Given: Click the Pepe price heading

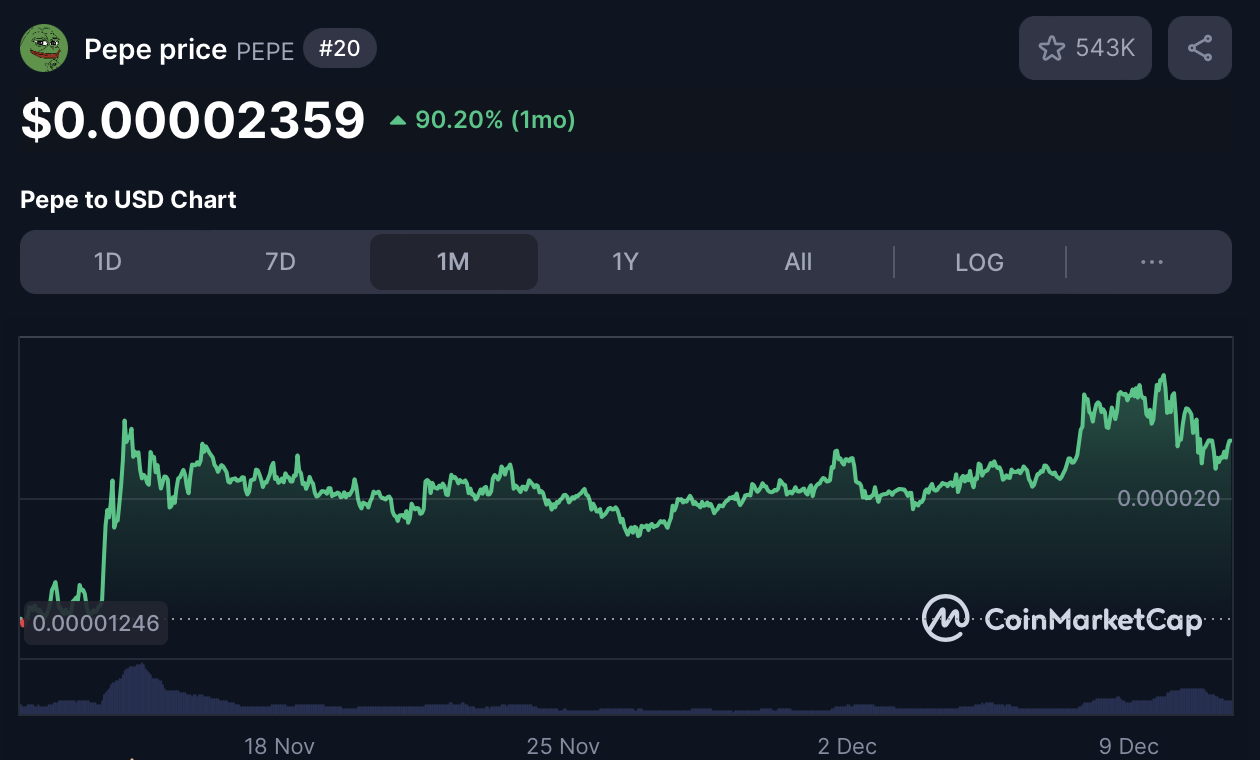Looking at the screenshot, I should click(x=155, y=49).
